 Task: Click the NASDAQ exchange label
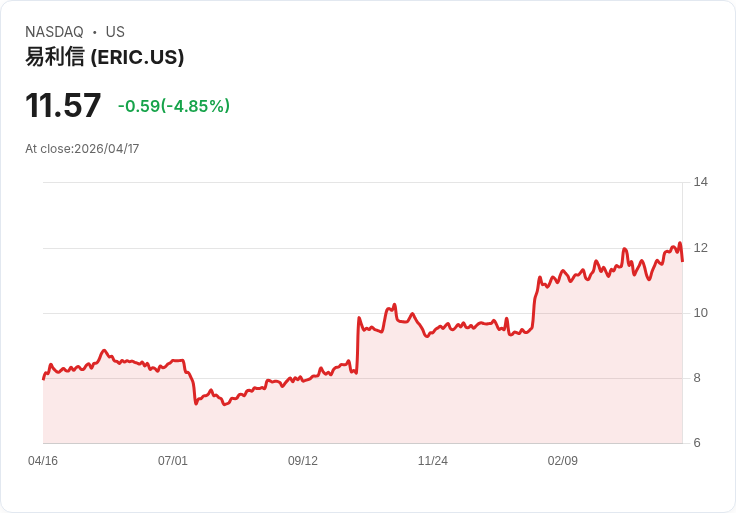(54, 32)
